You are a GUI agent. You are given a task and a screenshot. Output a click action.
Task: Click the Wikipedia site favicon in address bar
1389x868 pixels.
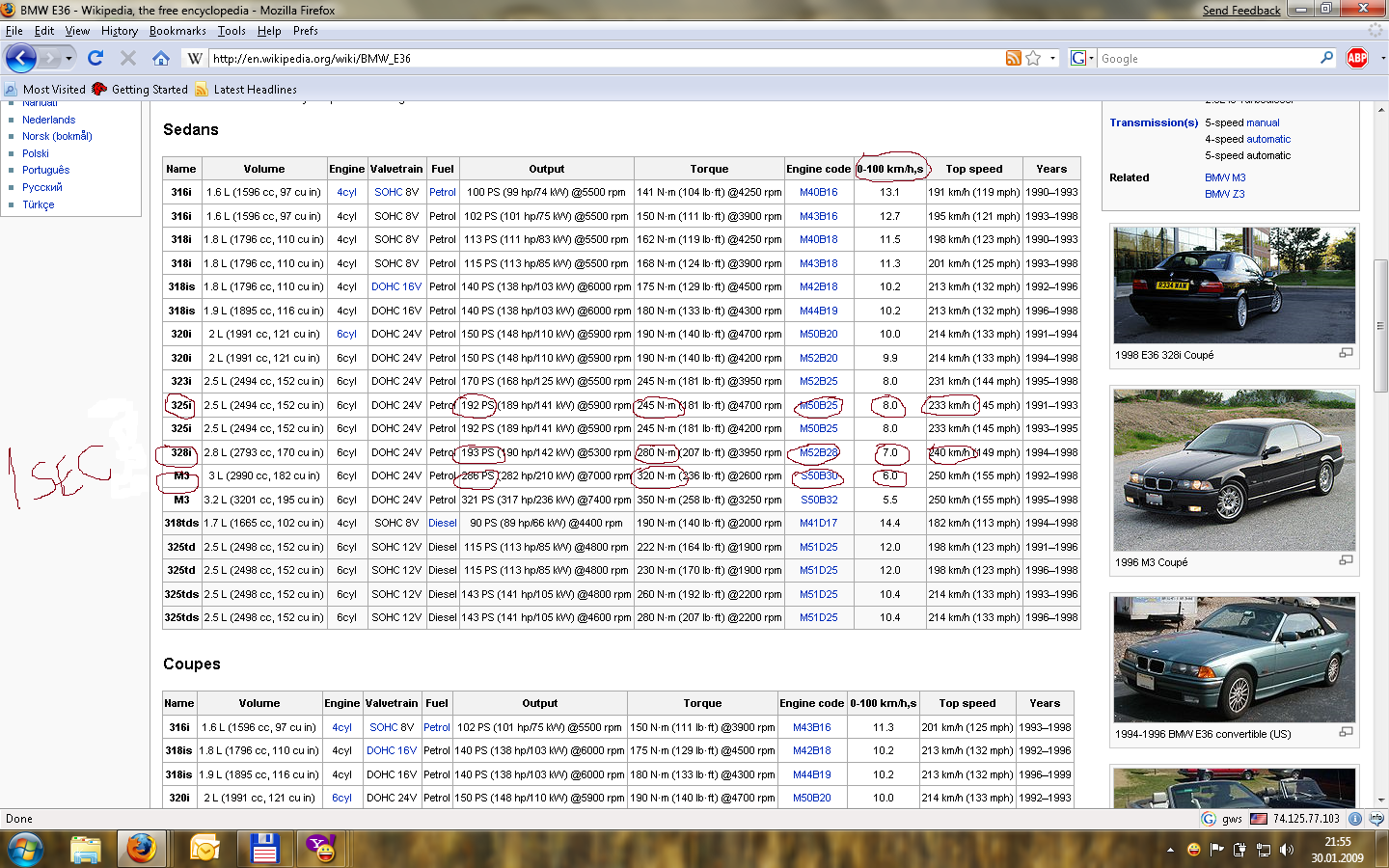195,58
